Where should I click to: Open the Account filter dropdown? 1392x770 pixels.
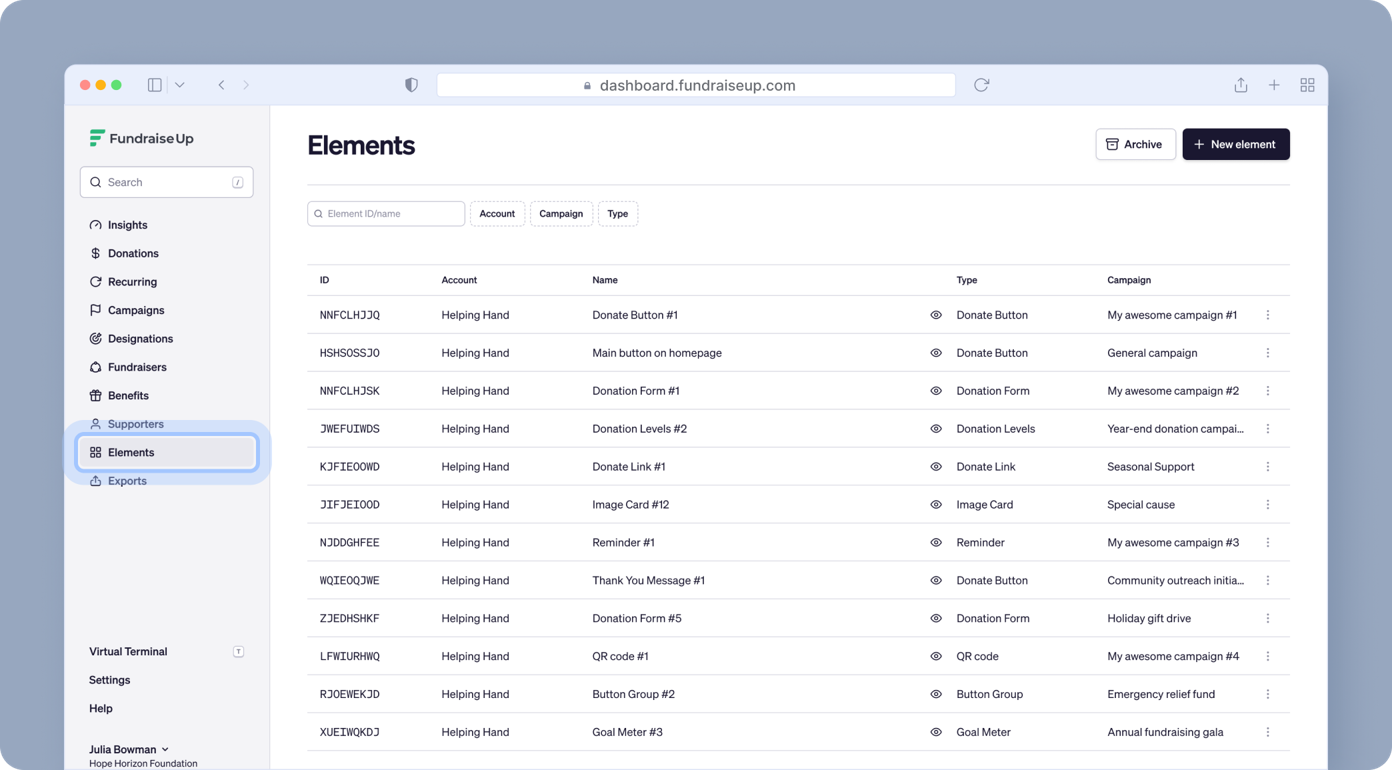(x=497, y=213)
